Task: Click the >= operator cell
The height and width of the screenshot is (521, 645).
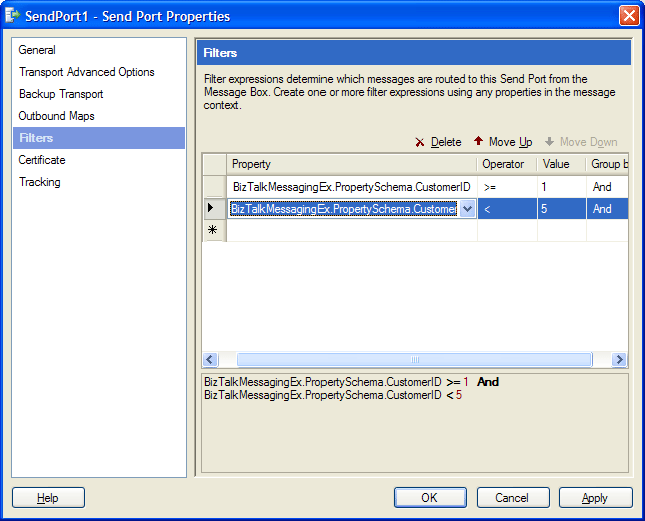Action: (507, 187)
